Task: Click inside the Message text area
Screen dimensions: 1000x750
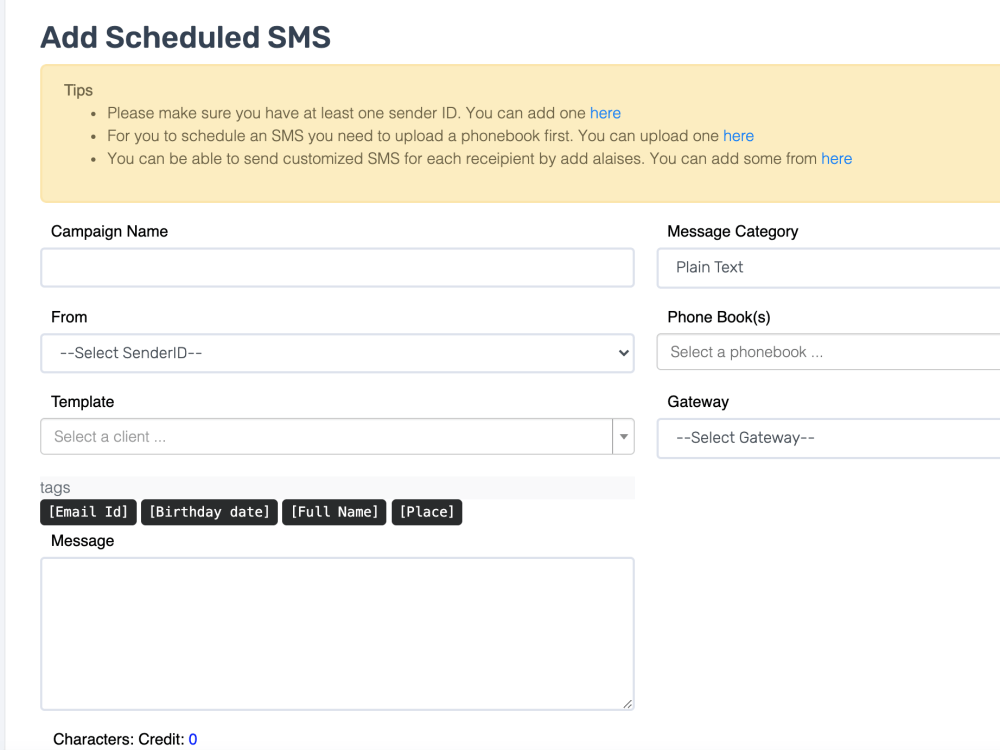Action: point(337,634)
